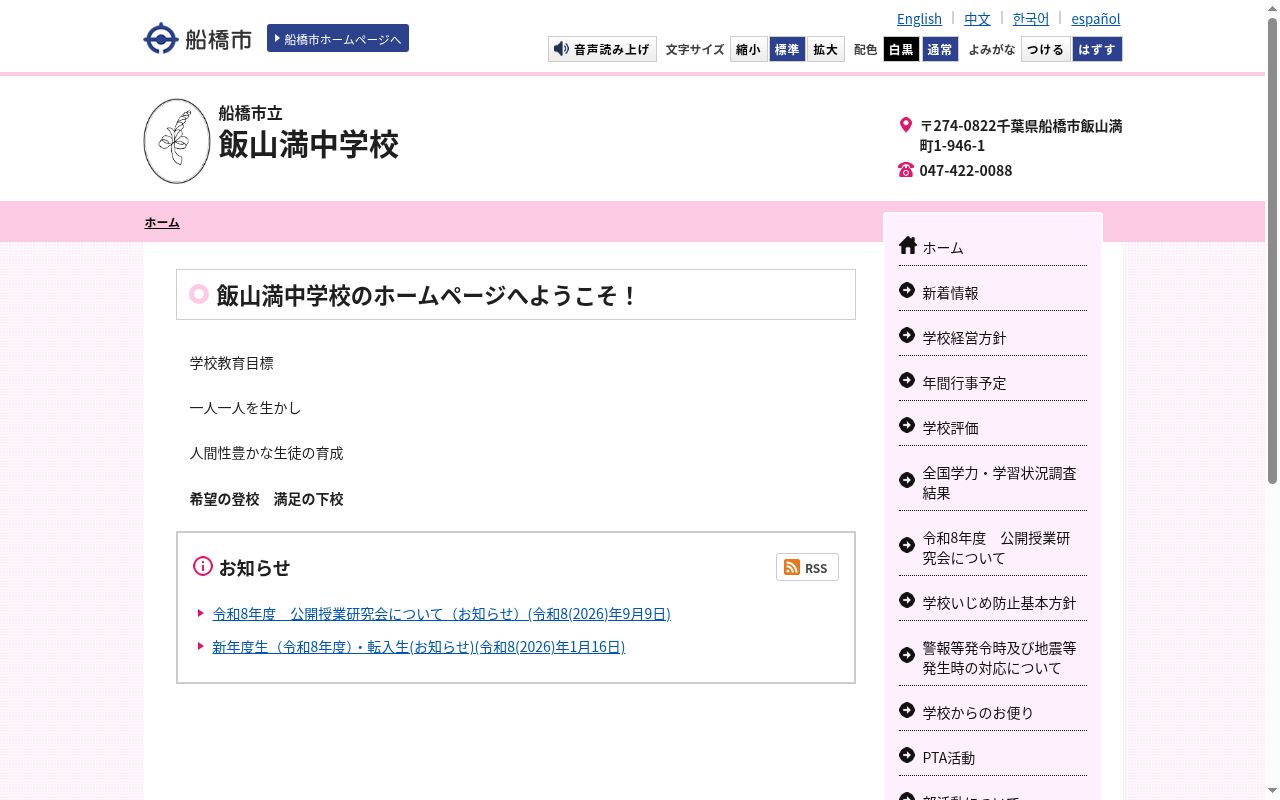Open 学校いじめ防止基本方針 menu item
The height and width of the screenshot is (800, 1280).
point(999,602)
